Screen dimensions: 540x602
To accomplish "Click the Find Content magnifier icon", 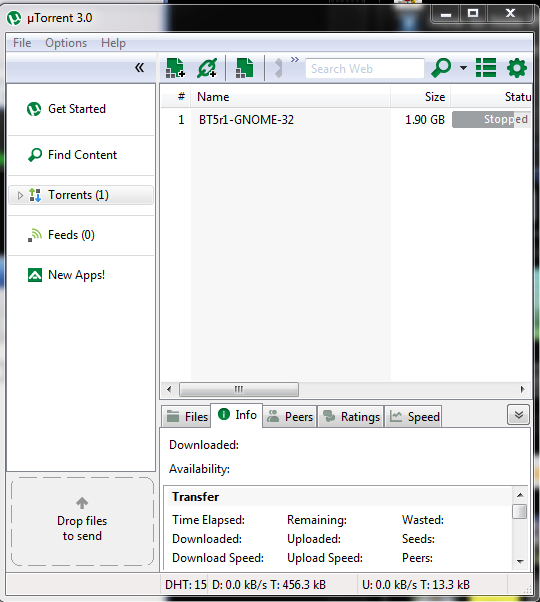I will click(x=35, y=155).
